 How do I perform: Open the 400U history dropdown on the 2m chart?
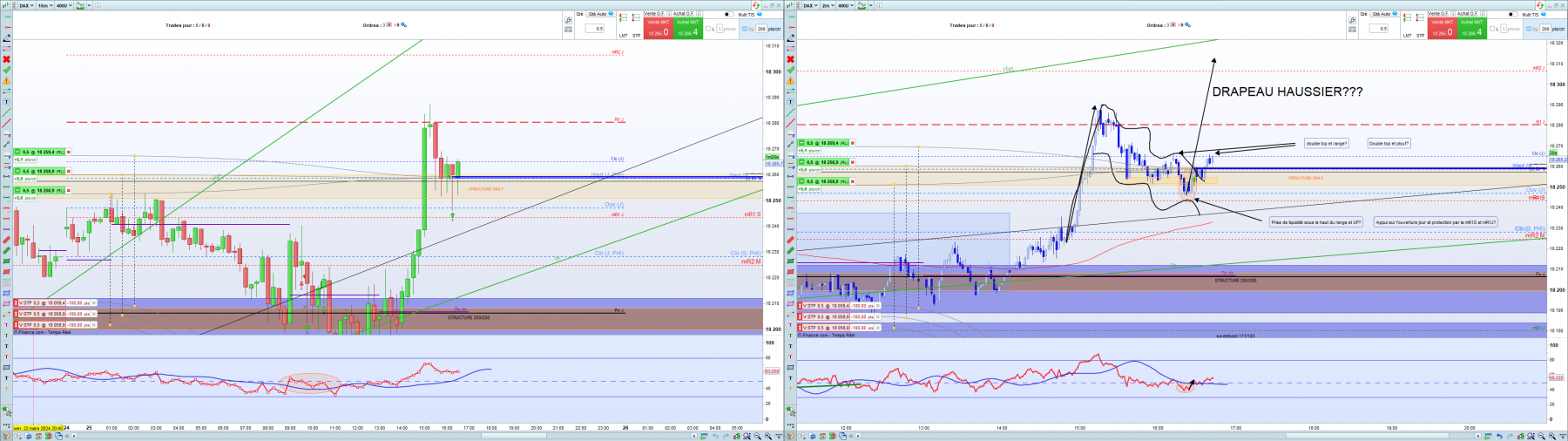[x=846, y=5]
